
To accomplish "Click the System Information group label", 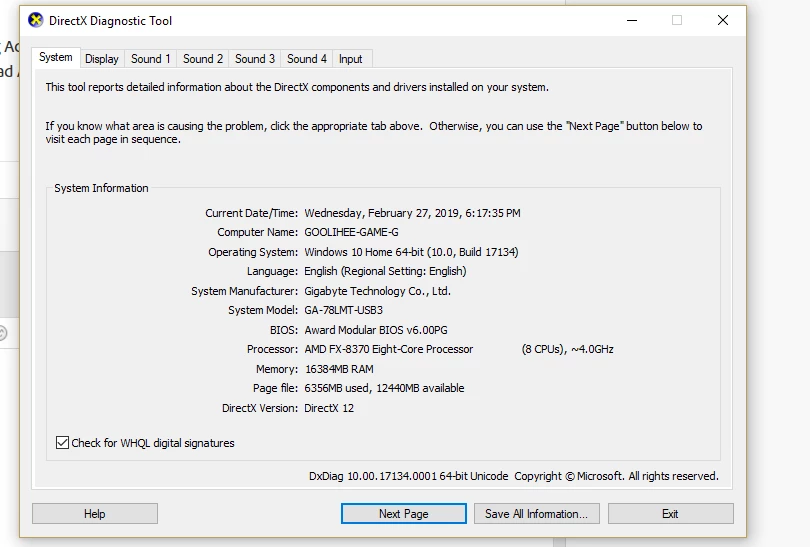I will (101, 188).
